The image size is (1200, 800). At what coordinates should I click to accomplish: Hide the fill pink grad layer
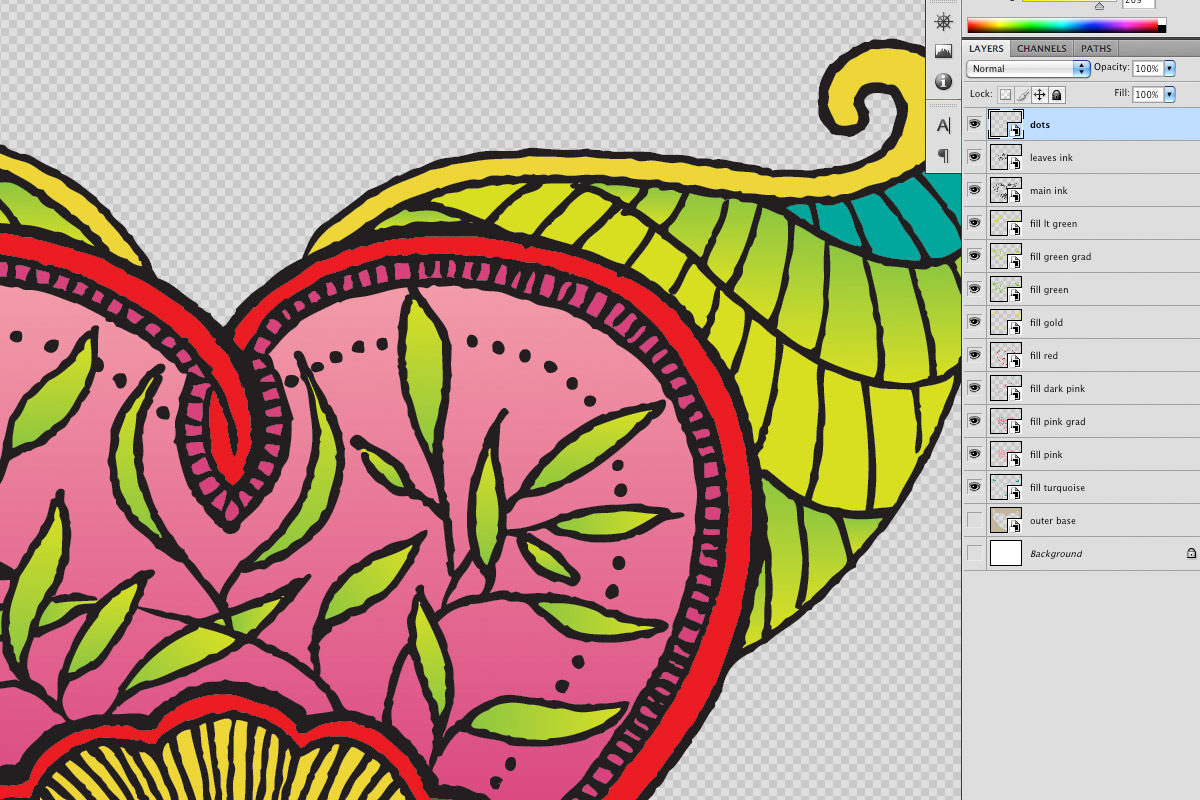click(974, 421)
